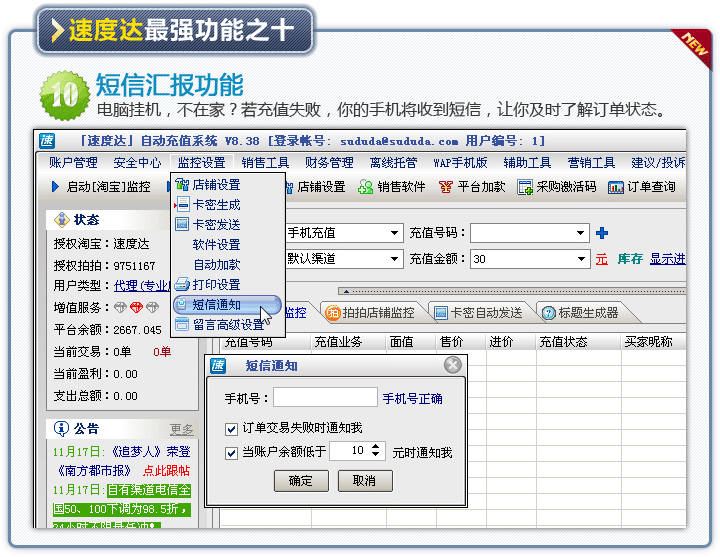Toggle 订单交易失败时通知我 checkbox

click(231, 429)
